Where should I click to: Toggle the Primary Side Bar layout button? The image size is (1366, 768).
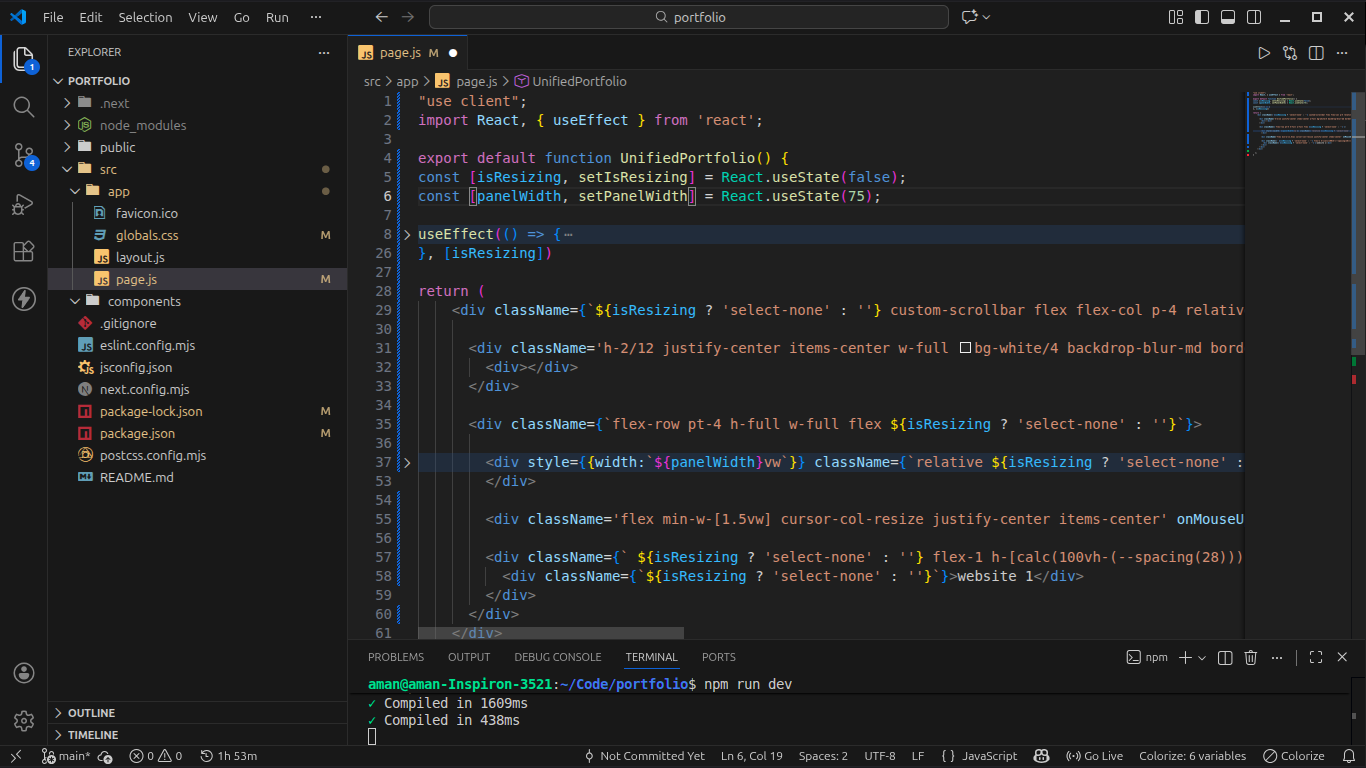tap(1203, 17)
